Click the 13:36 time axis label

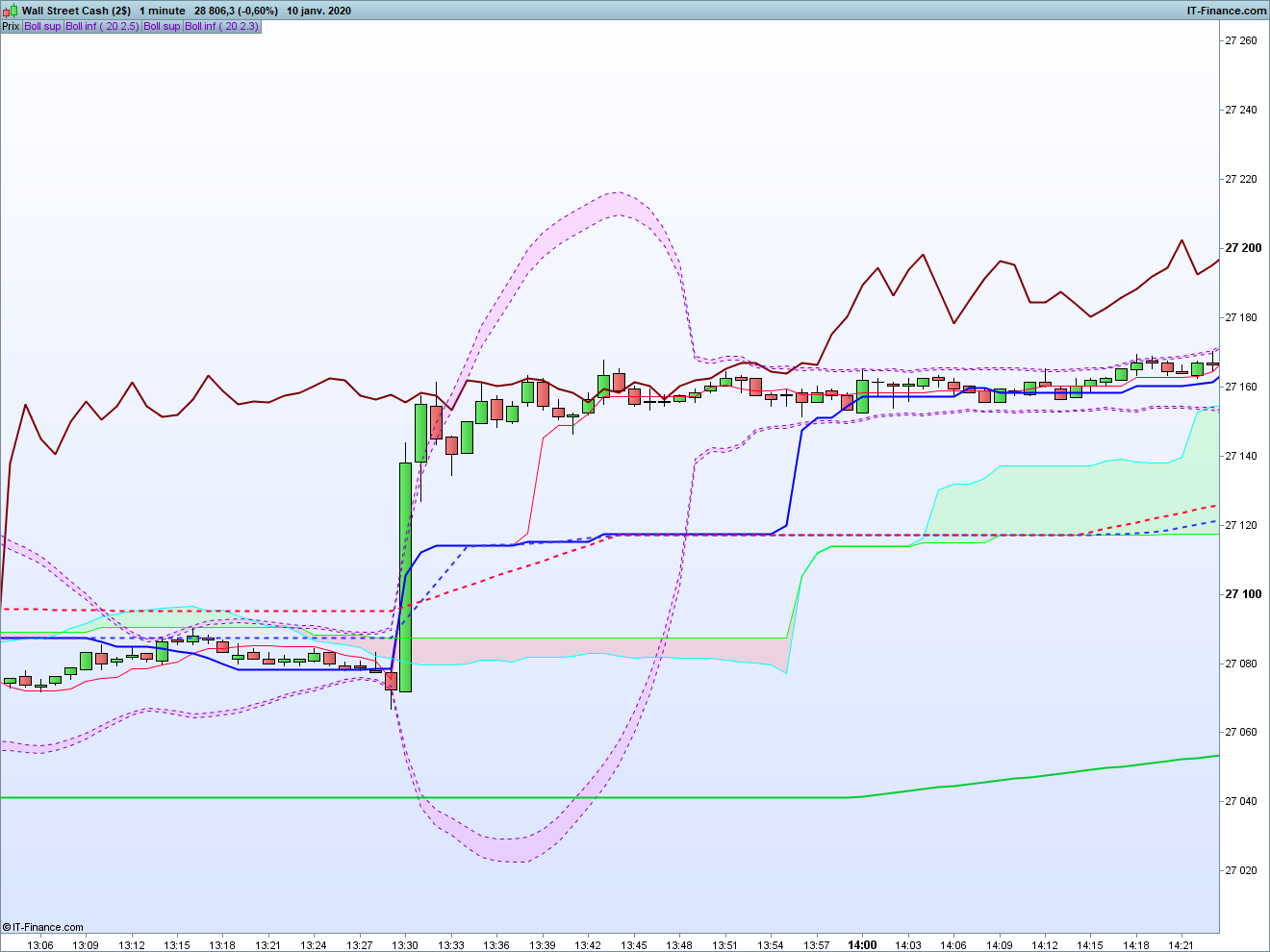tap(496, 945)
